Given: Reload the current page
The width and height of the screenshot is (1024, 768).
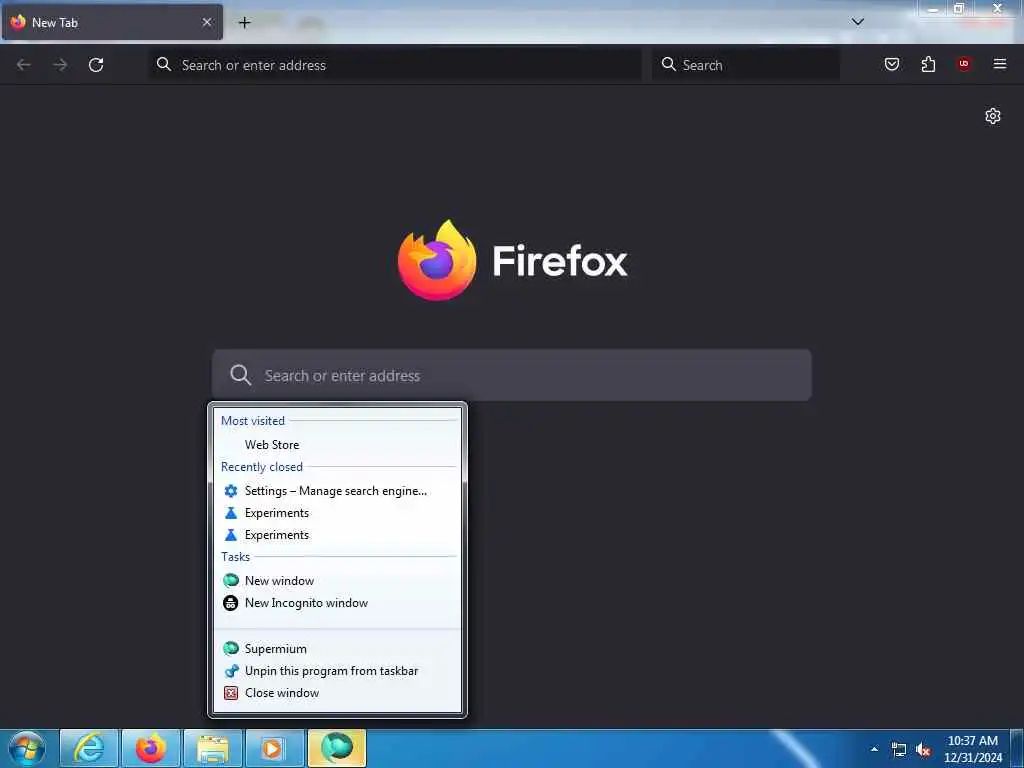Looking at the screenshot, I should (x=96, y=65).
